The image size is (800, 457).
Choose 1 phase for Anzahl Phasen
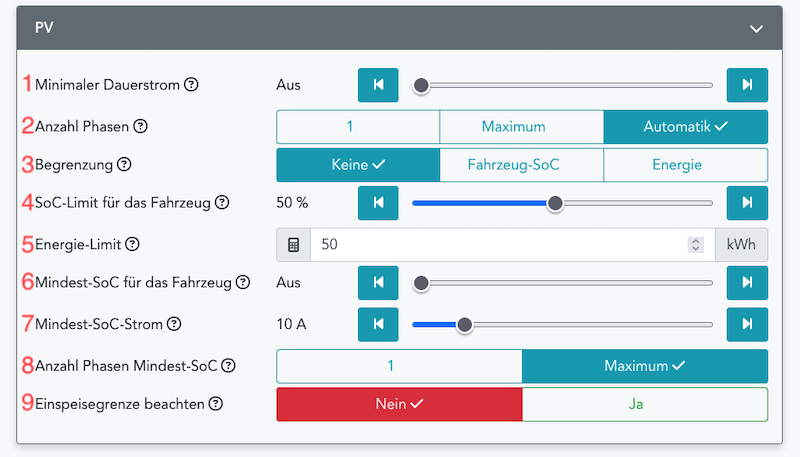click(x=357, y=127)
